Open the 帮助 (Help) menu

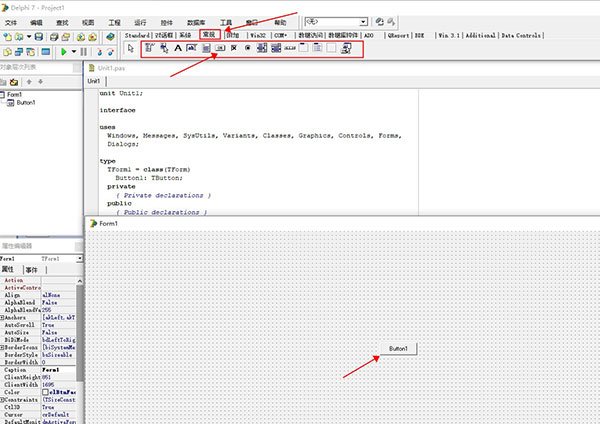tap(280, 23)
